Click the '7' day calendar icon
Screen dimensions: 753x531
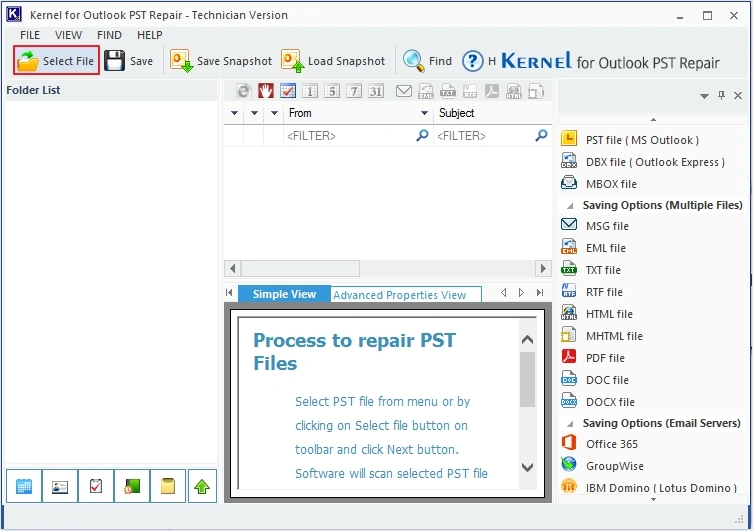click(x=354, y=91)
